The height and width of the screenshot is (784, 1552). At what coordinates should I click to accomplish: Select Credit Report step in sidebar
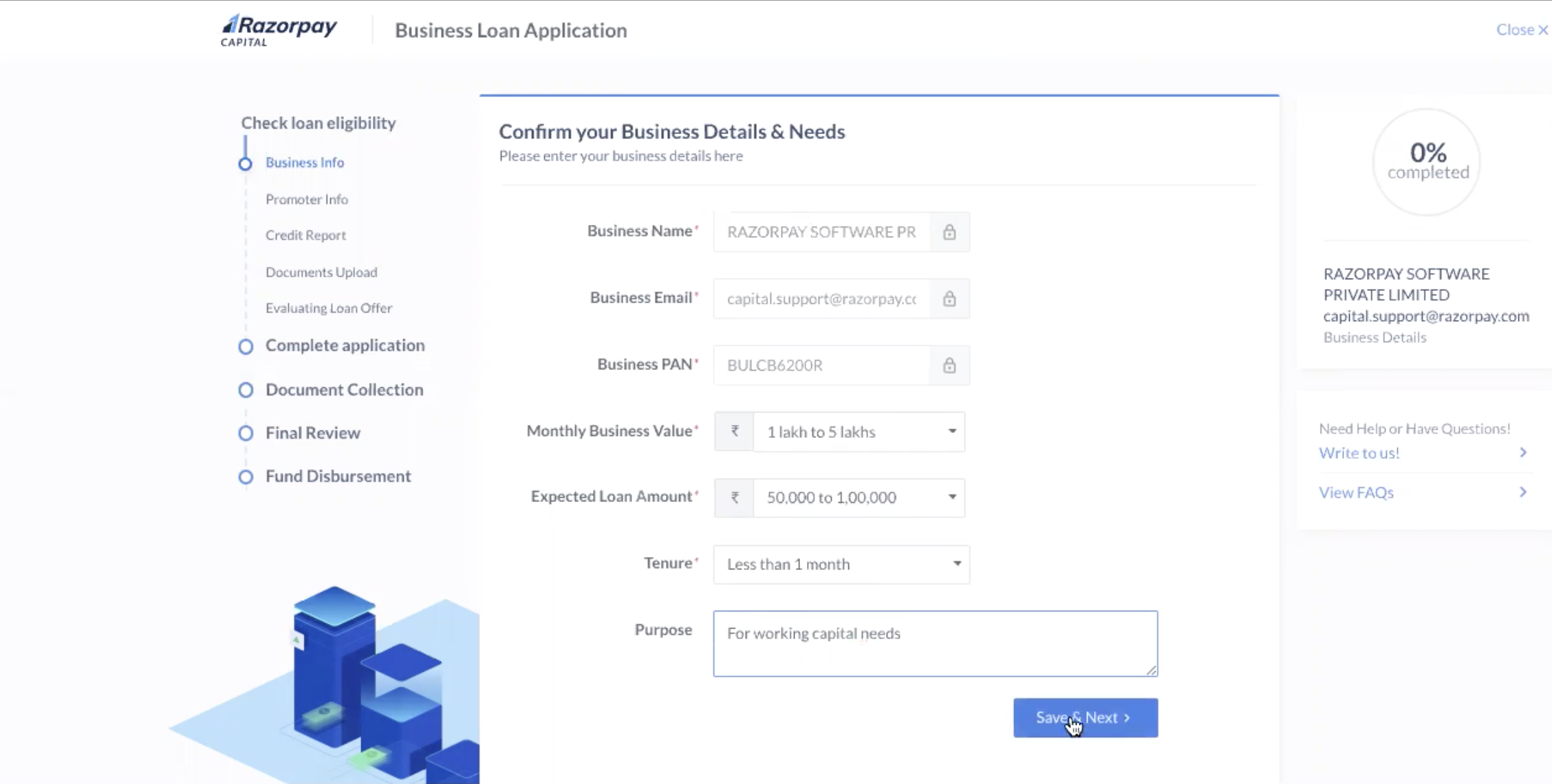(305, 235)
